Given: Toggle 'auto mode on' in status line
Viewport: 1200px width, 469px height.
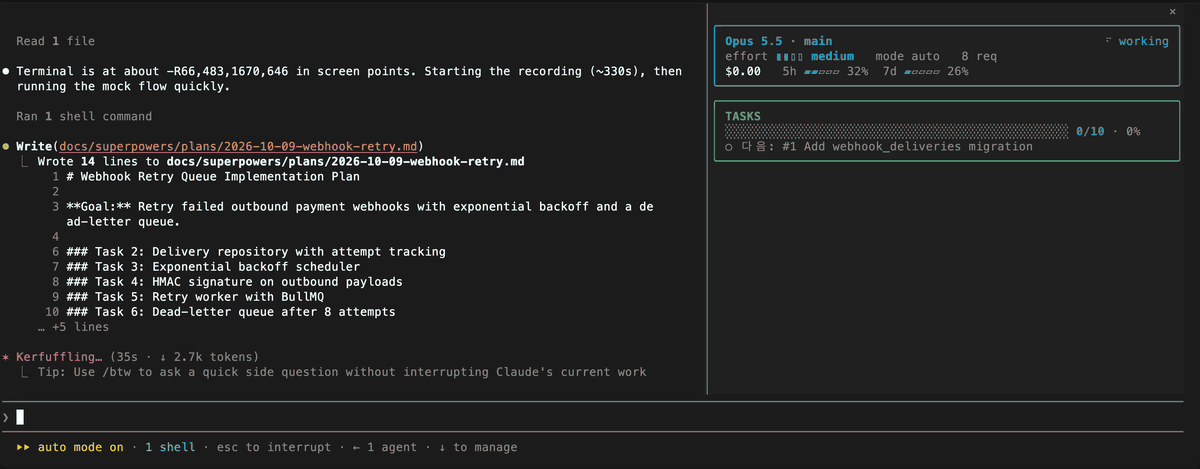Looking at the screenshot, I should 81,447.
